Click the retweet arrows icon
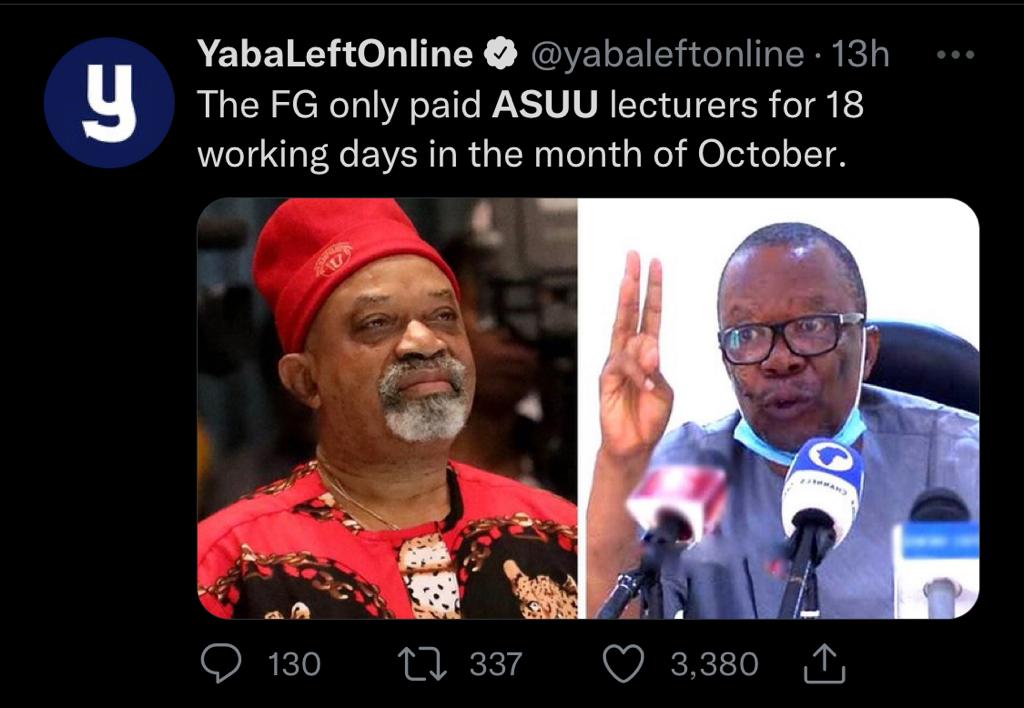 [423, 664]
